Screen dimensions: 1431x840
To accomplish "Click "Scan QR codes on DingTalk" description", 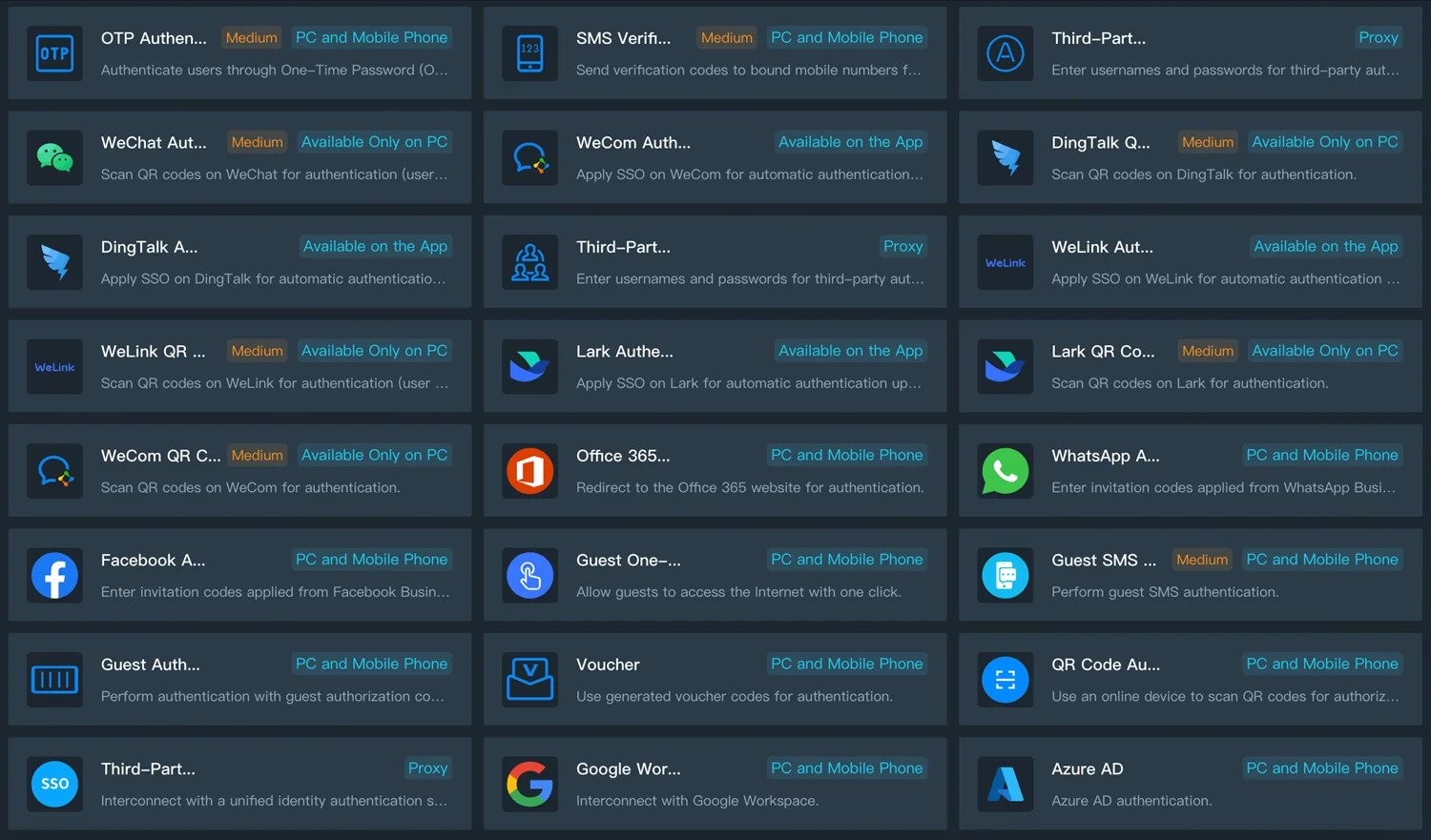I will pos(1204,174).
